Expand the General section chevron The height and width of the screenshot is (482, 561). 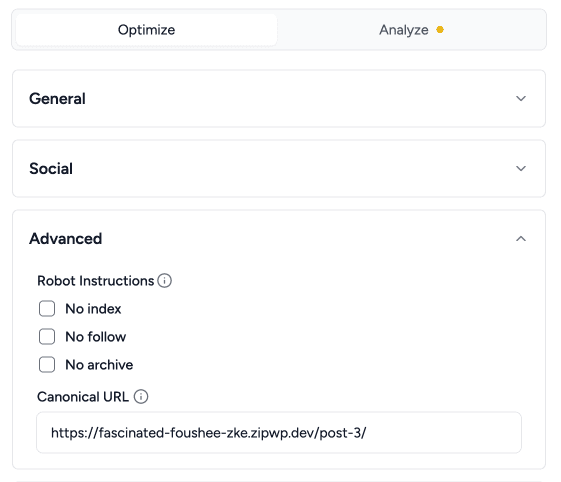coord(521,98)
